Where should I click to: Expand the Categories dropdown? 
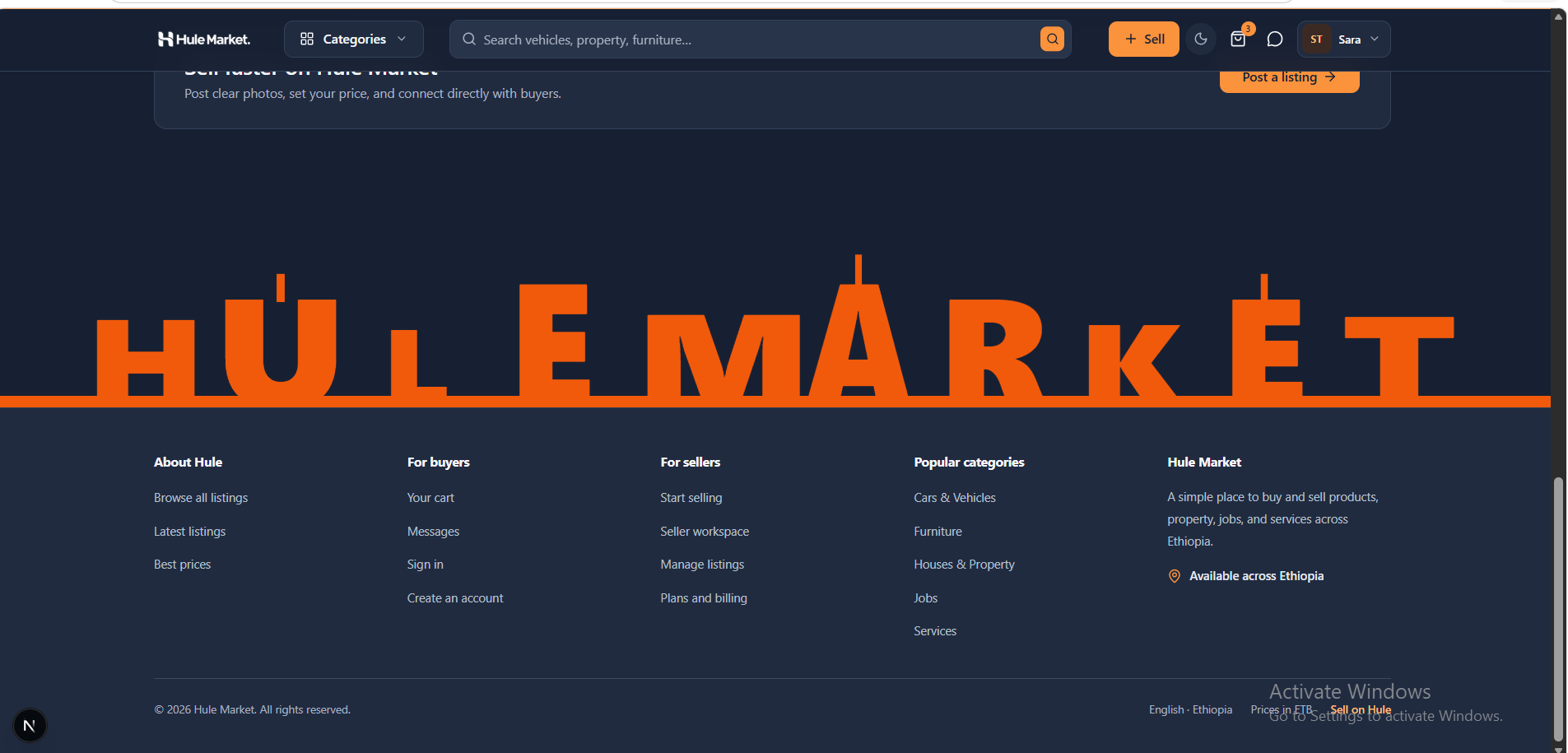(354, 39)
